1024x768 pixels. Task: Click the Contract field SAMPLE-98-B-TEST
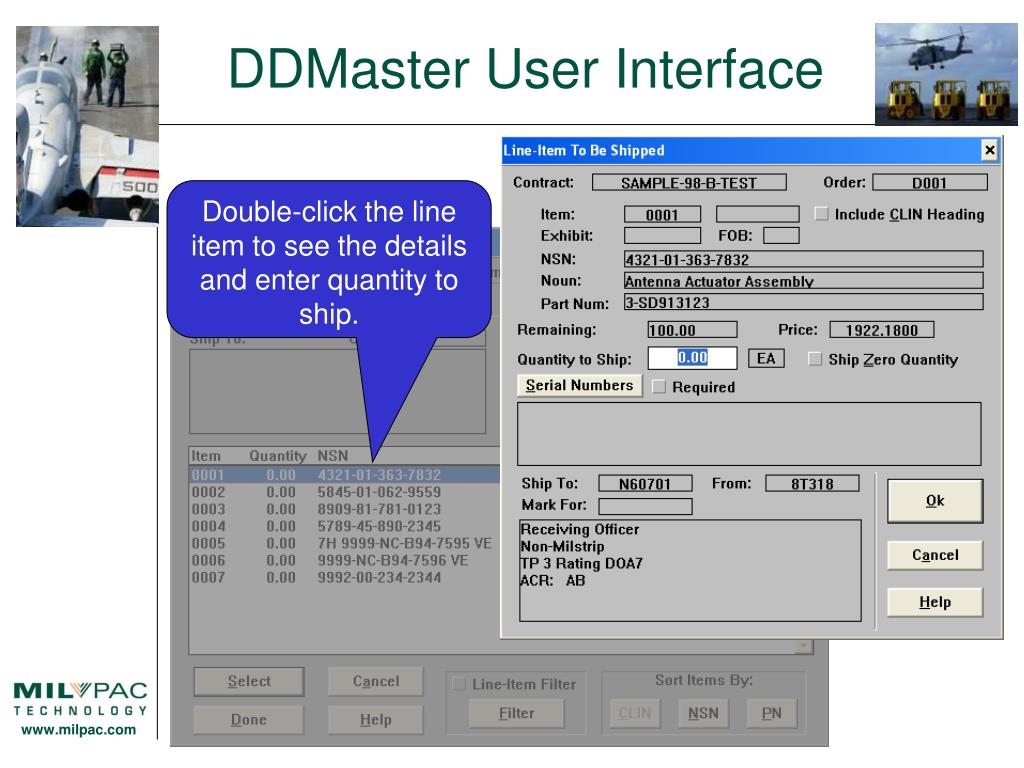[689, 183]
